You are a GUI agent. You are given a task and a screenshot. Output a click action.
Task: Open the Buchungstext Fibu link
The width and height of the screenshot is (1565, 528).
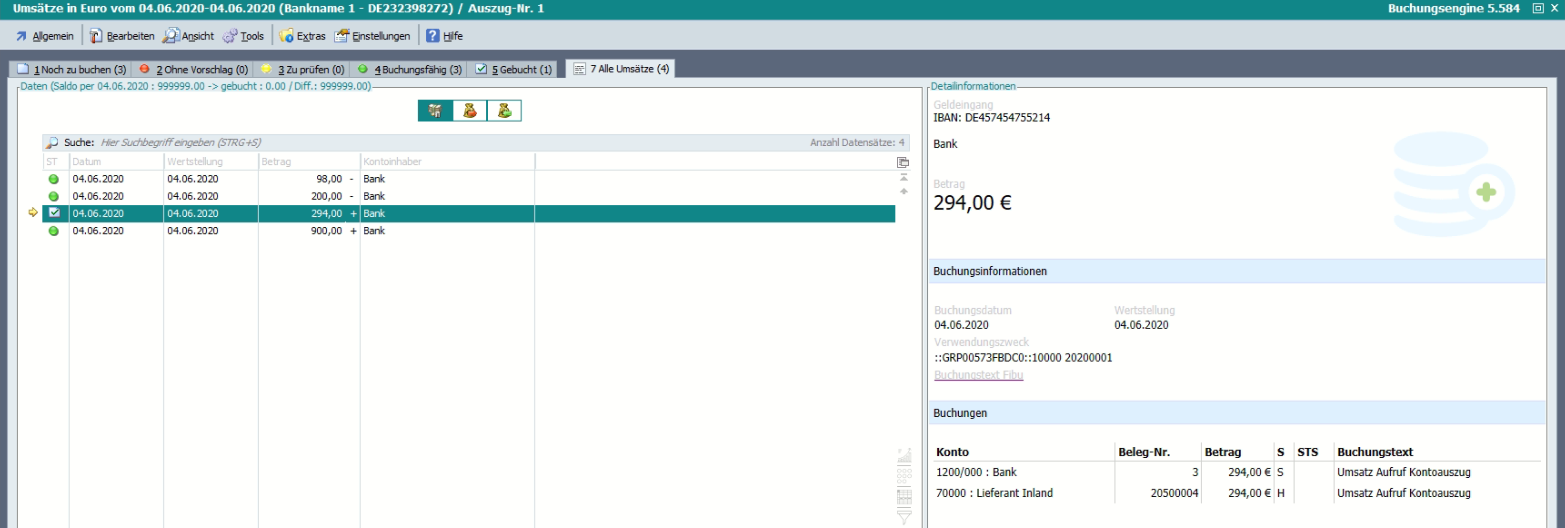point(978,375)
